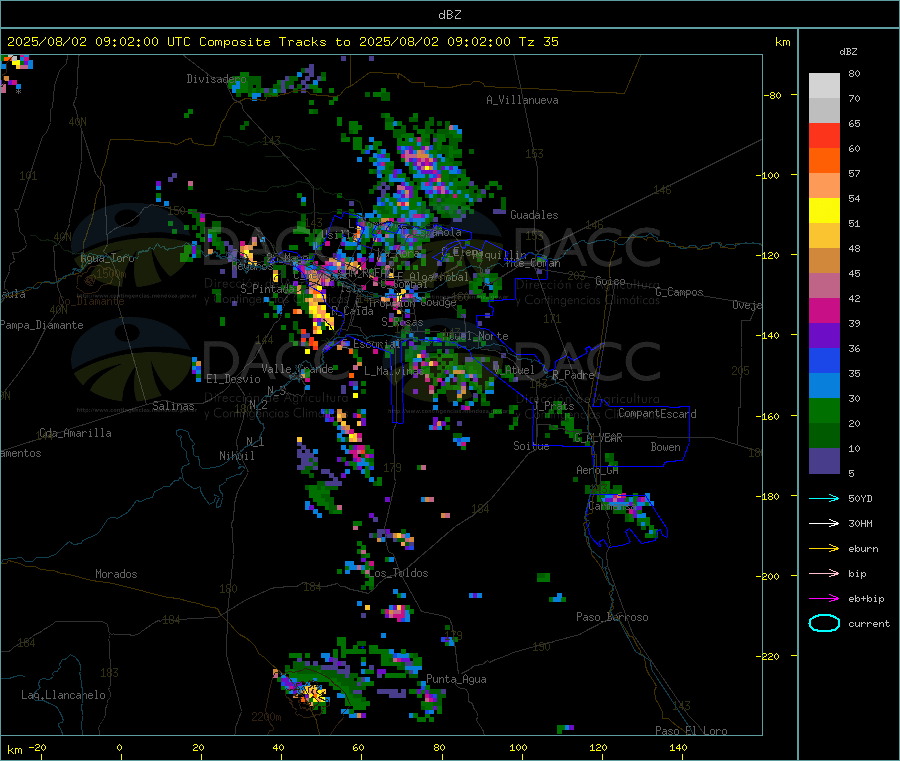The width and height of the screenshot is (900, 761).
Task: Click the Los_Toldos map label
Action: coord(398,573)
